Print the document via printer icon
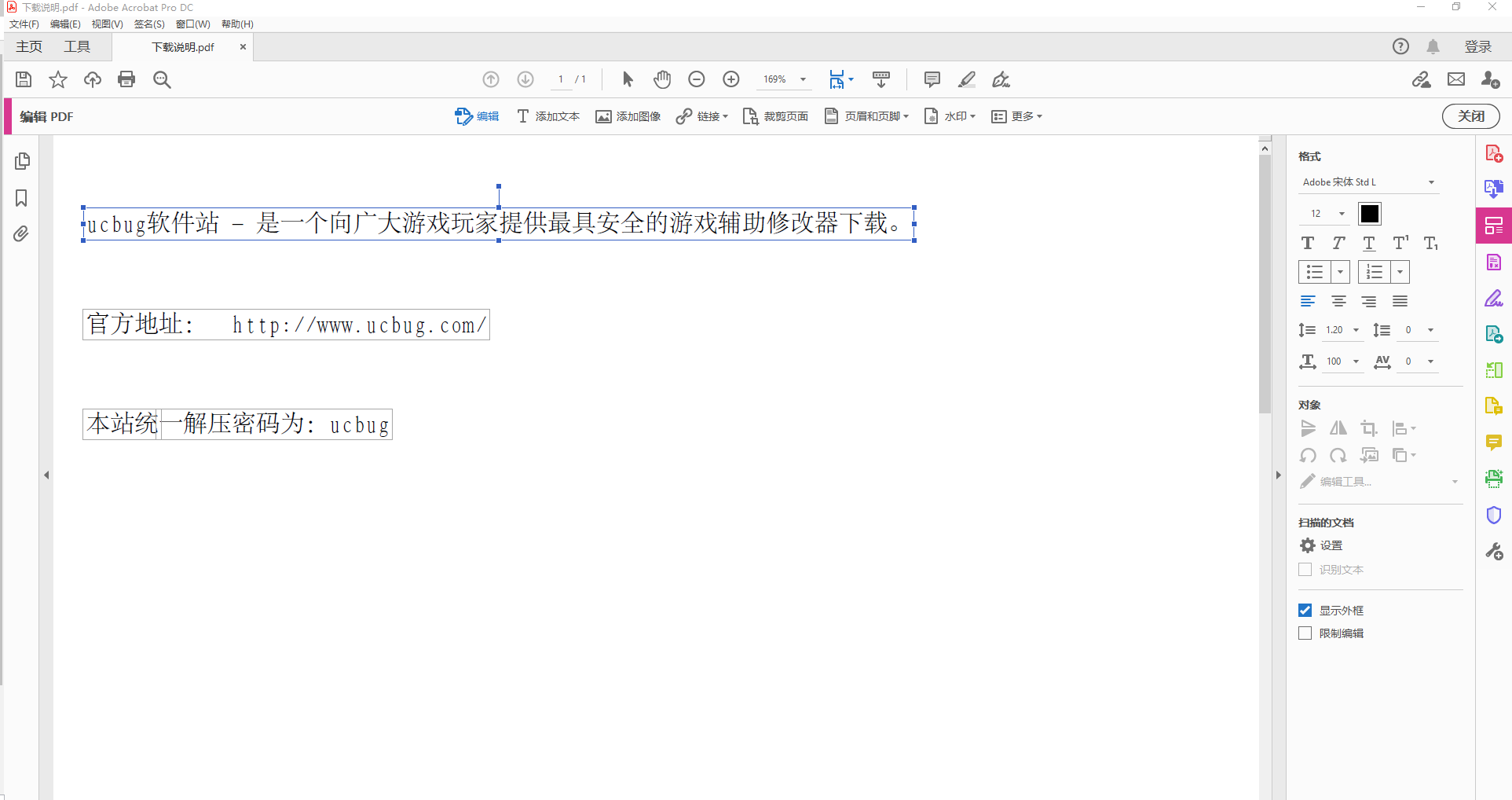Screen dimensions: 1512x800 pos(126,79)
